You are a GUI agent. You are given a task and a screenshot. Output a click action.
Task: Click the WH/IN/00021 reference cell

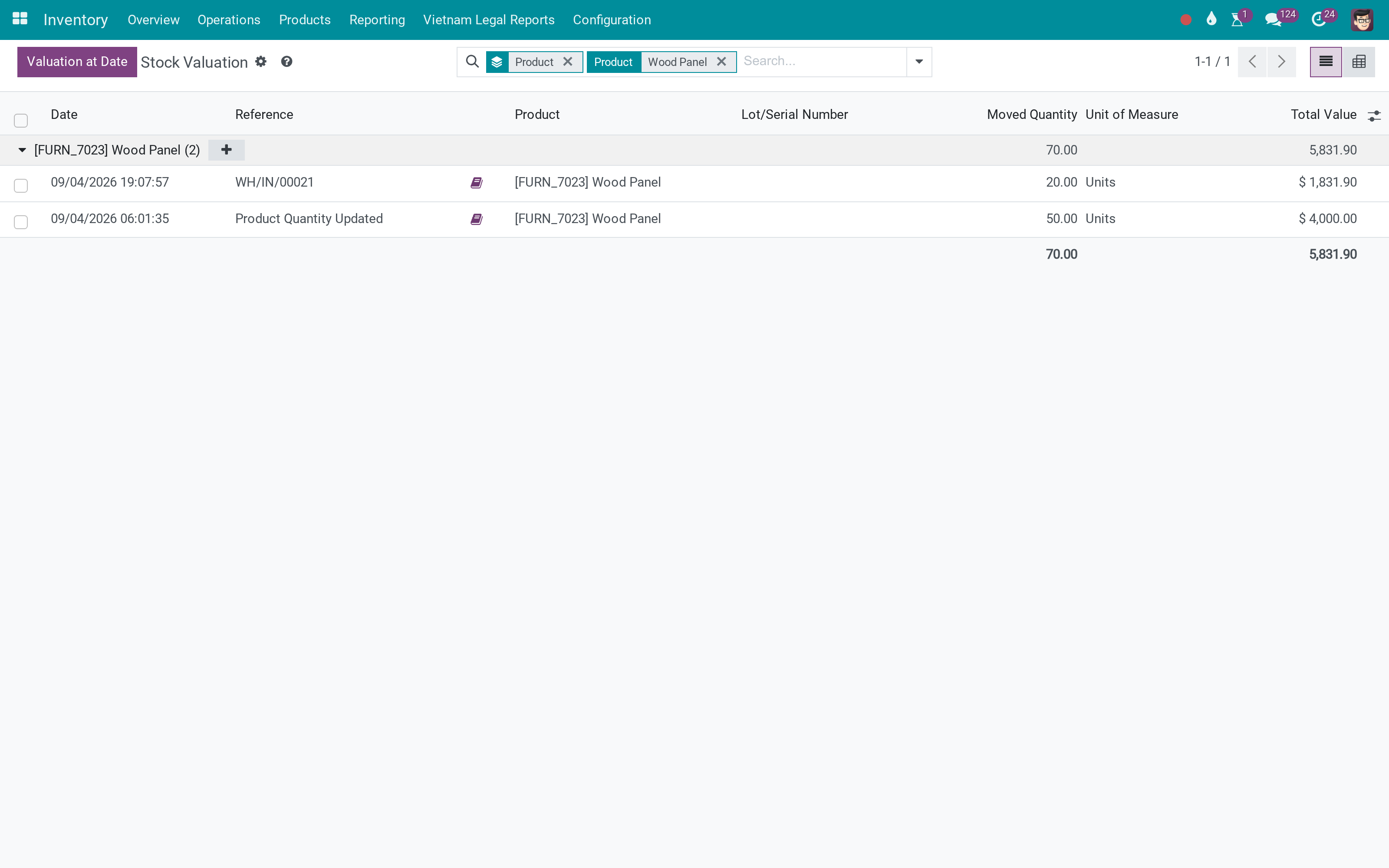click(275, 183)
